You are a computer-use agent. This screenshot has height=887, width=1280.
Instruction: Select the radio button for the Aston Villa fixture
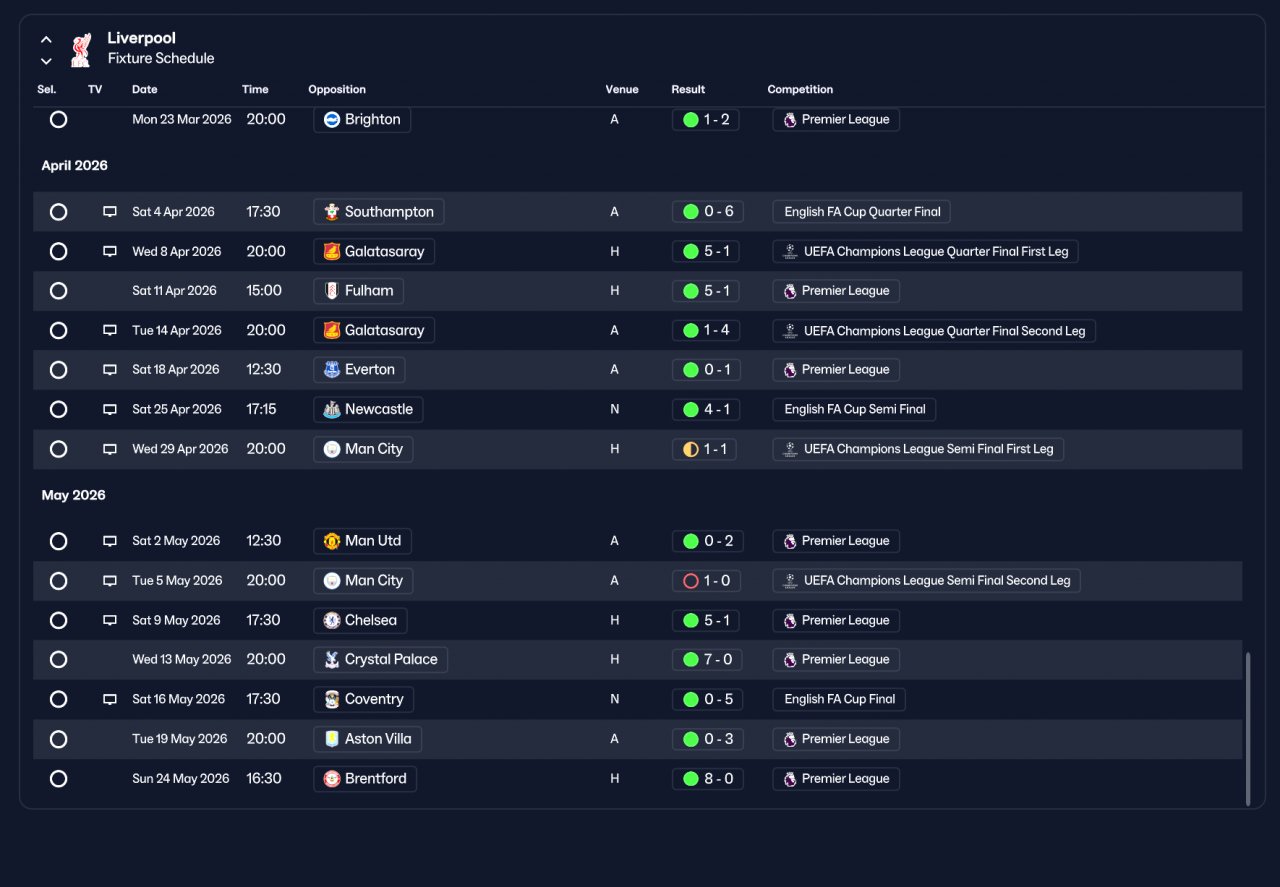click(58, 739)
